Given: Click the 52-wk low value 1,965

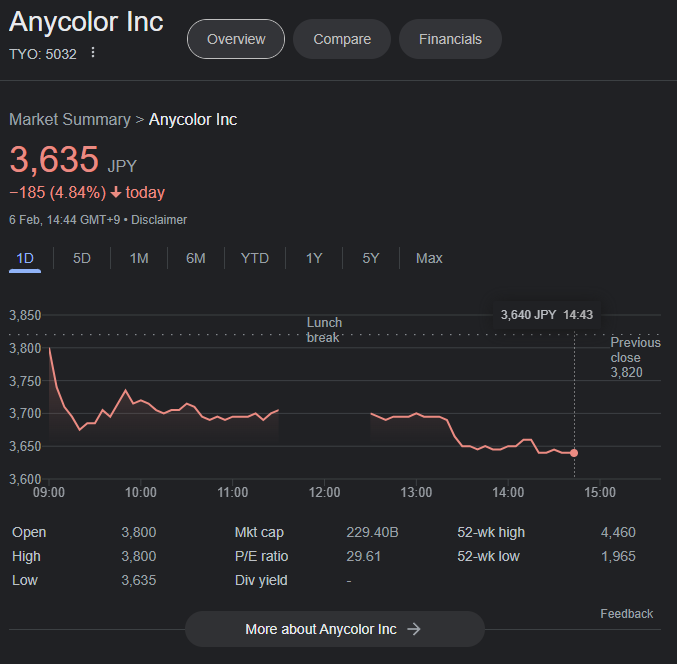Looking at the screenshot, I should tap(618, 556).
